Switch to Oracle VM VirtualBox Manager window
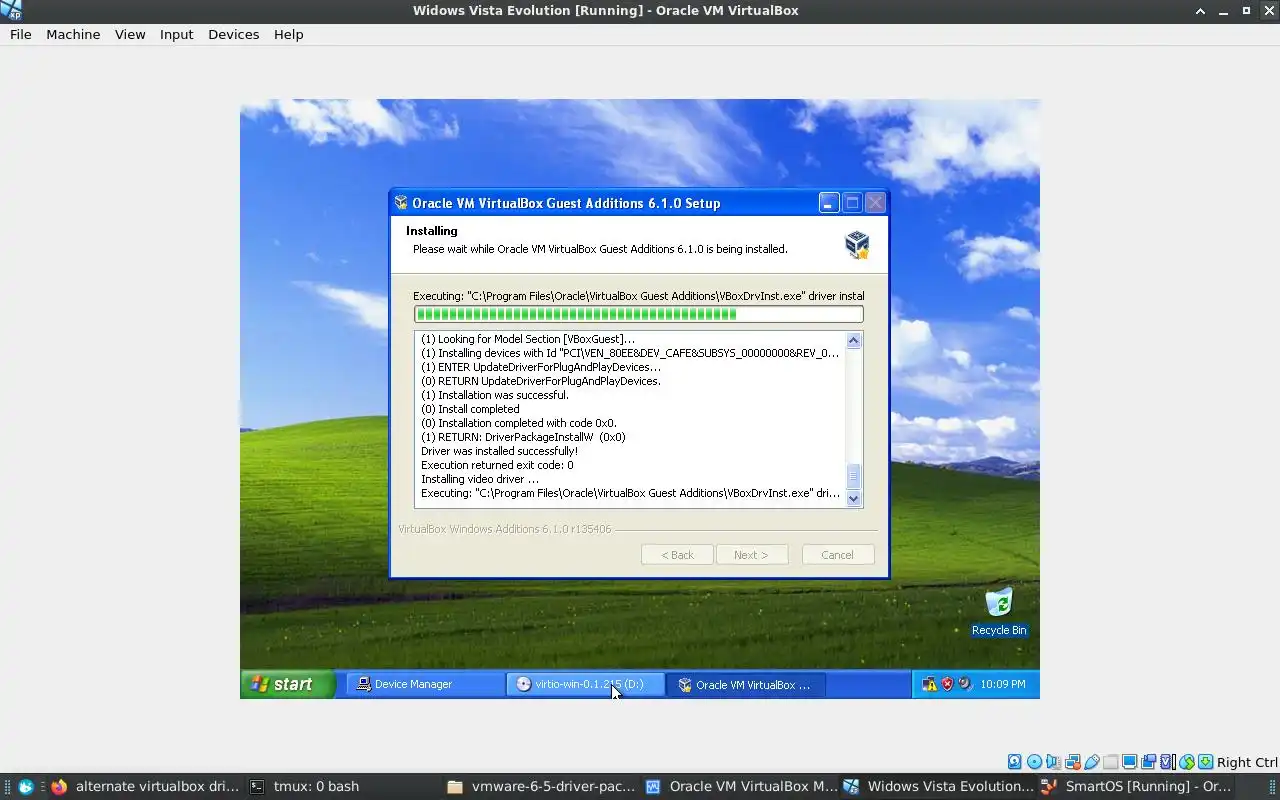 point(742,786)
